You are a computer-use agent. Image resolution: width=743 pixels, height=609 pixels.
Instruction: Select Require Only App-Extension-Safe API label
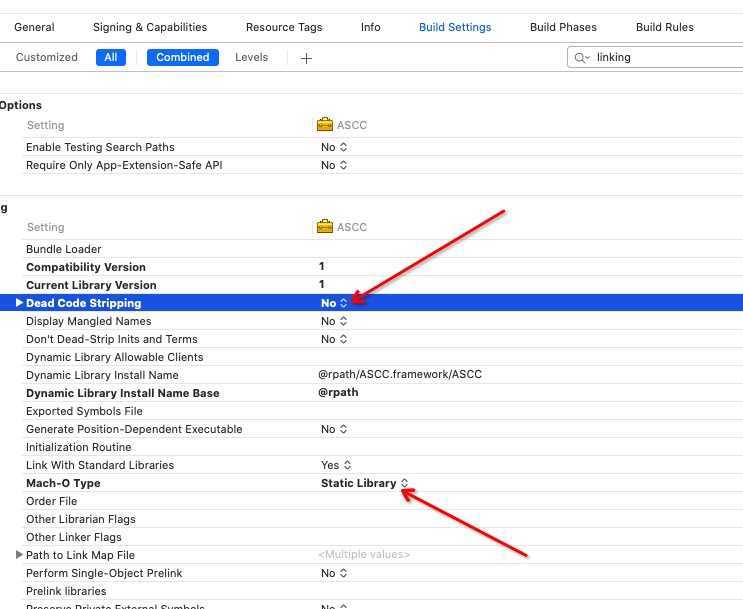point(124,165)
